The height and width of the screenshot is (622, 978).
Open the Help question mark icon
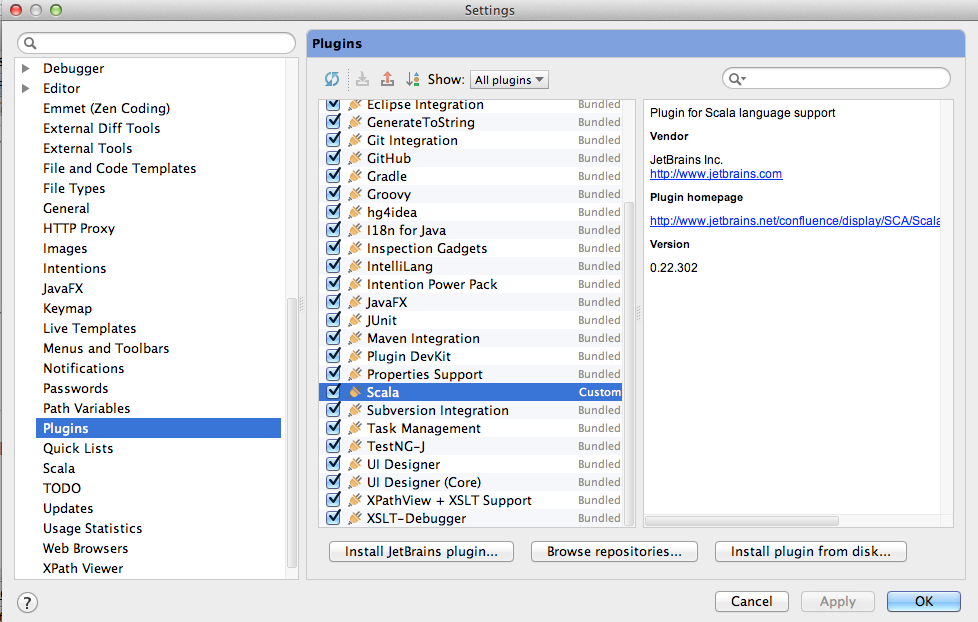click(26, 603)
